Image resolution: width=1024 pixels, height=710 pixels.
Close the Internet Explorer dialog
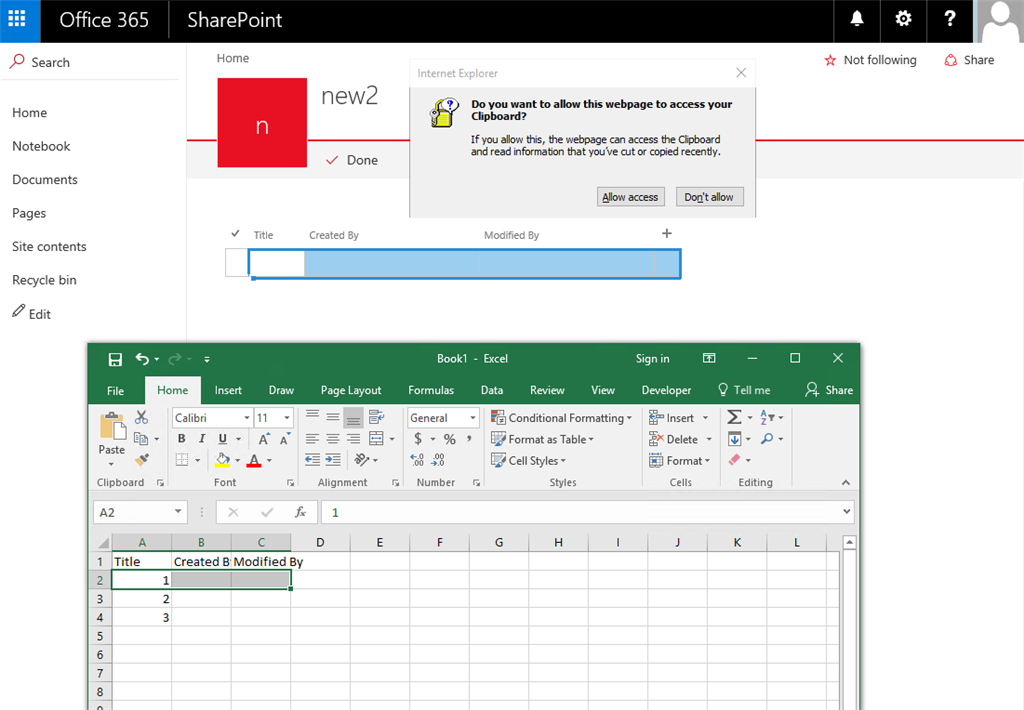pyautogui.click(x=741, y=73)
